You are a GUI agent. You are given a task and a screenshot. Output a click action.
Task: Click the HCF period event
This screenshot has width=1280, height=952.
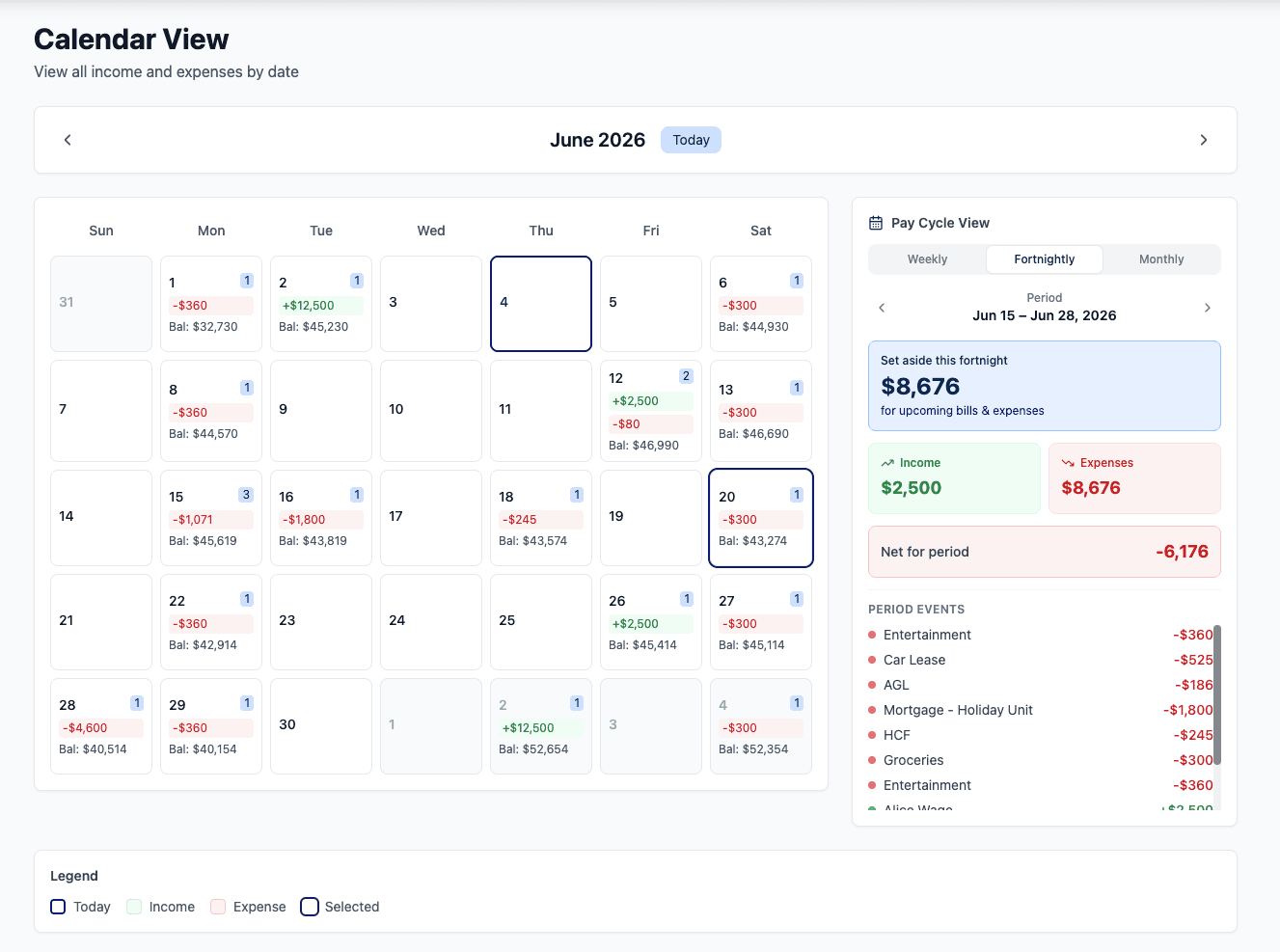[1041, 735]
